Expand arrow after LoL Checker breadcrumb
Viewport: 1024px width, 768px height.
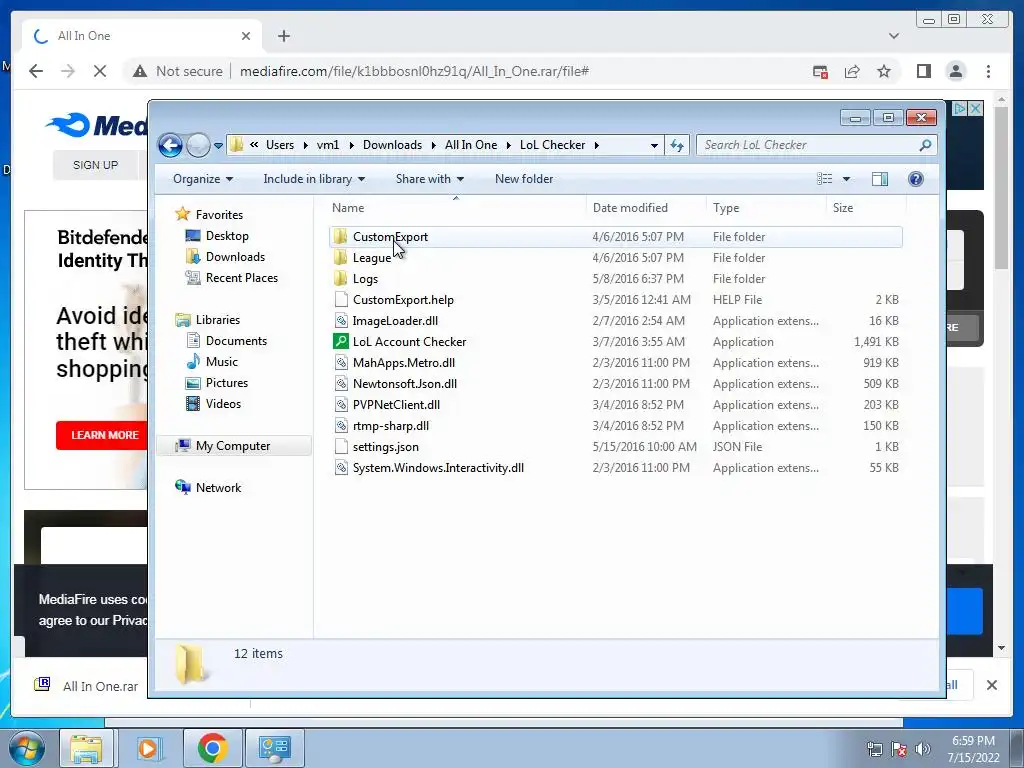point(596,145)
